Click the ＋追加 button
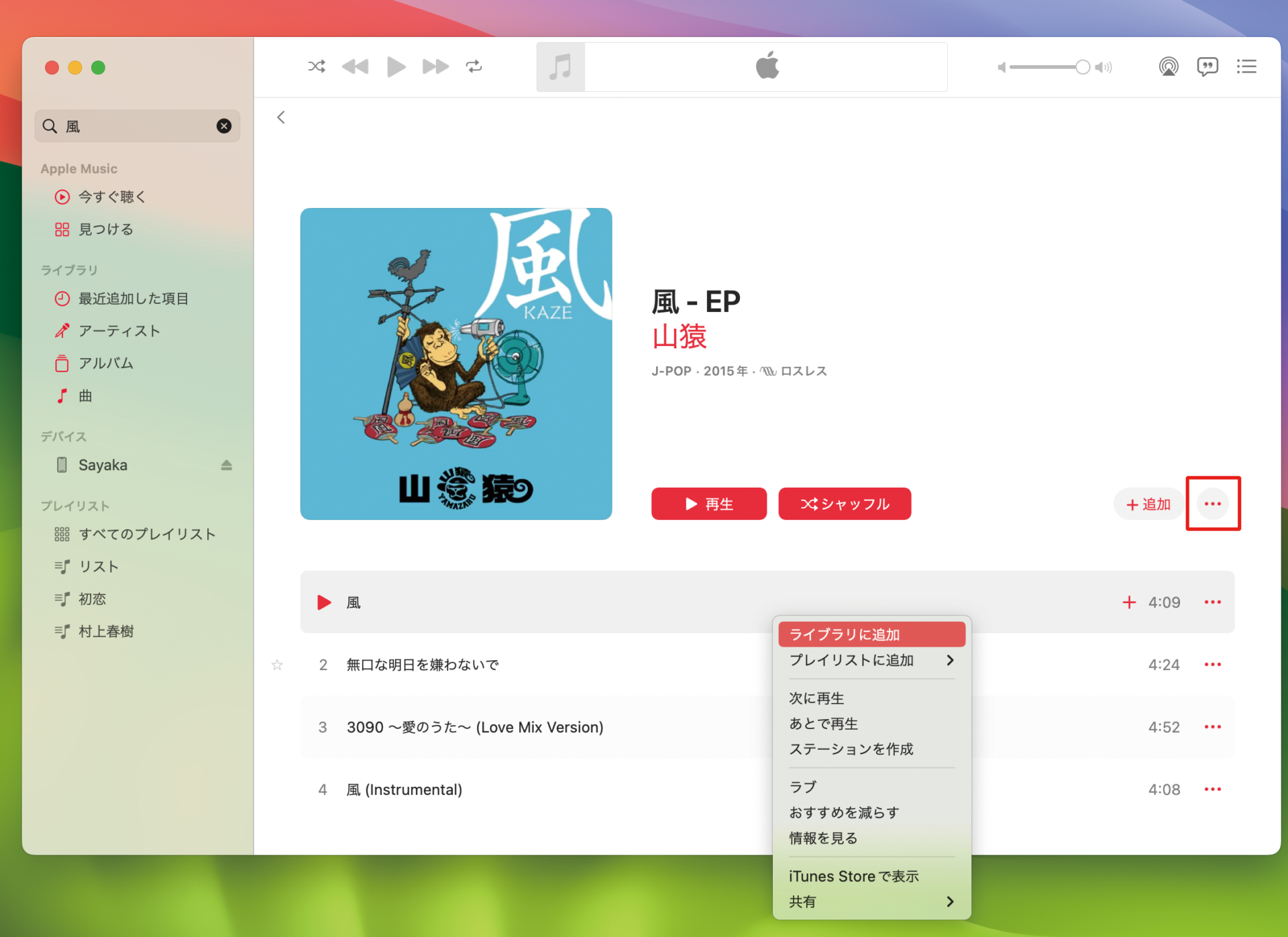Image resolution: width=1288 pixels, height=937 pixels. 1148,504
